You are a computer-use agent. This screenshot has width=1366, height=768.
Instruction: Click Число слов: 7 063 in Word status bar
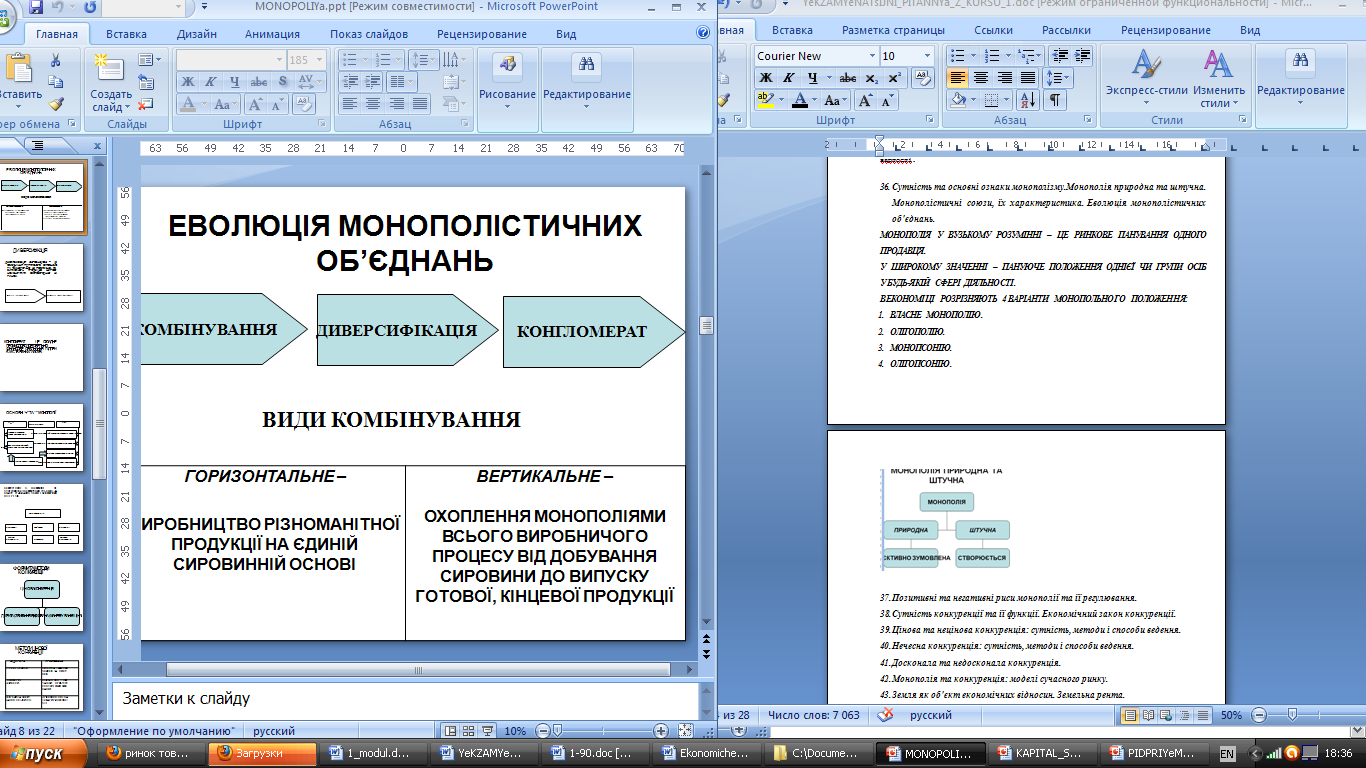pyautogui.click(x=813, y=715)
